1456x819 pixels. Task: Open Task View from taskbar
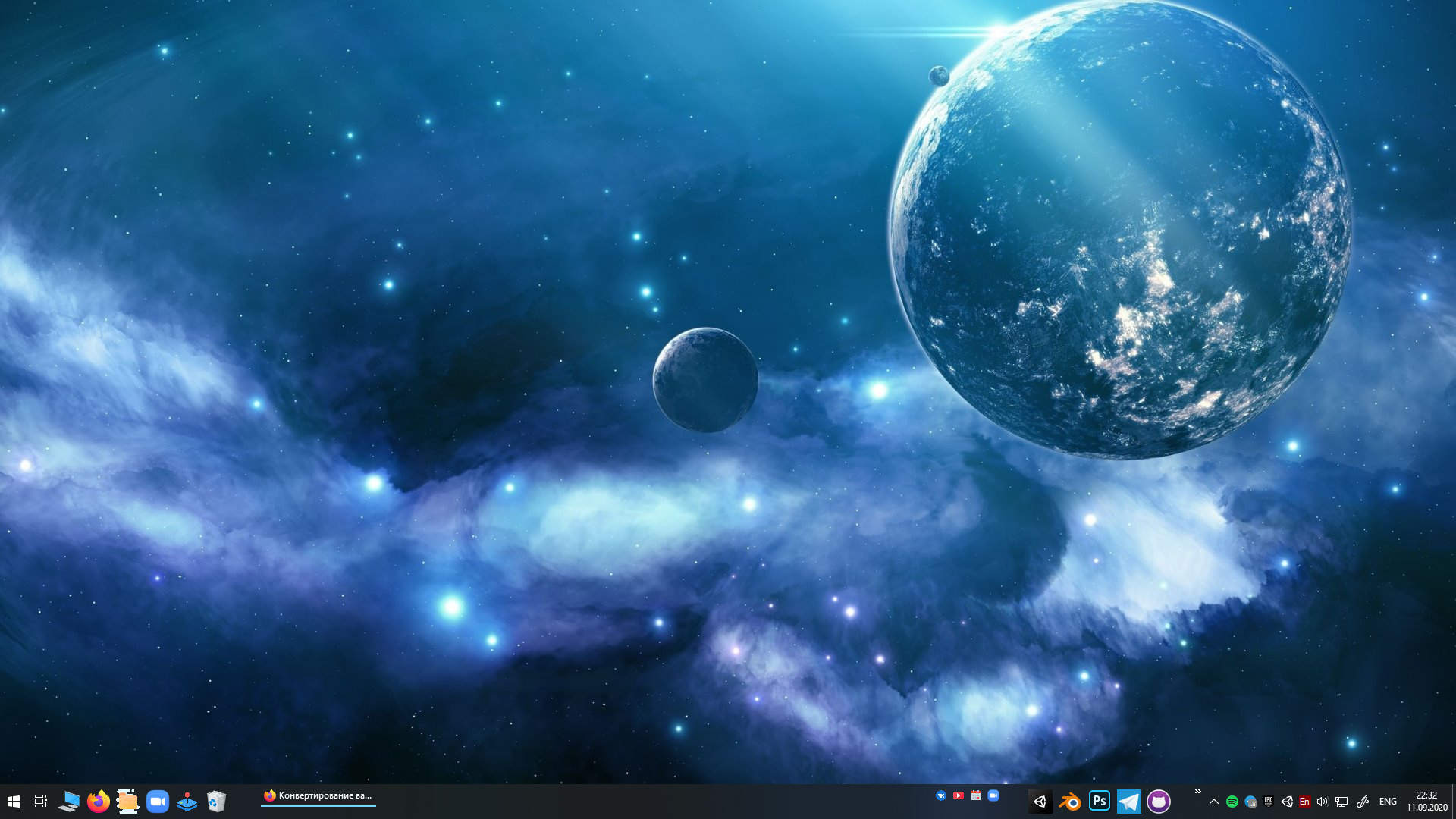pyautogui.click(x=41, y=802)
